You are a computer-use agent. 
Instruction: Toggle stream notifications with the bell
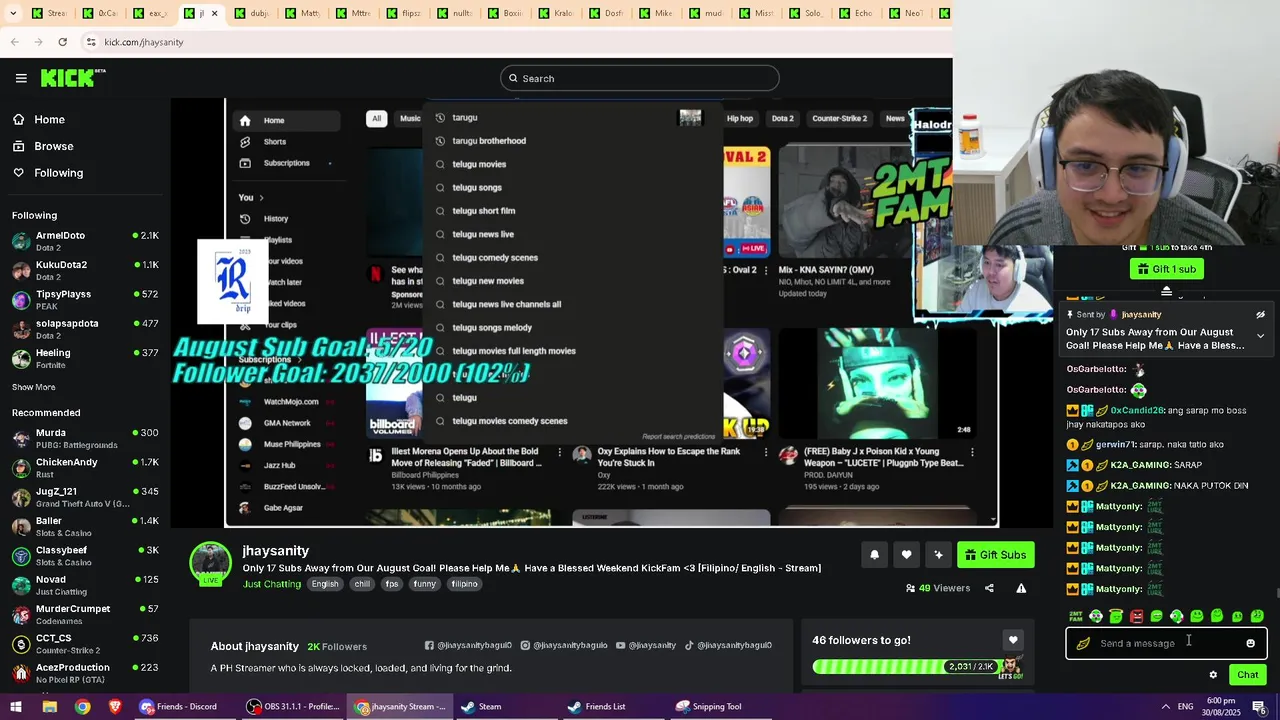(874, 555)
